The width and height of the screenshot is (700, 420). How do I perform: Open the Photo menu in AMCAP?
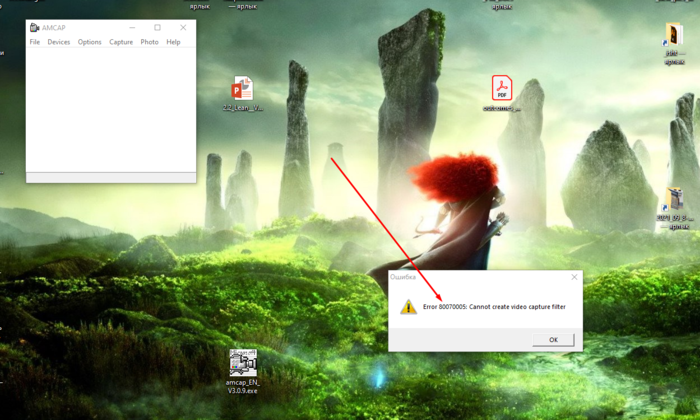pos(149,42)
